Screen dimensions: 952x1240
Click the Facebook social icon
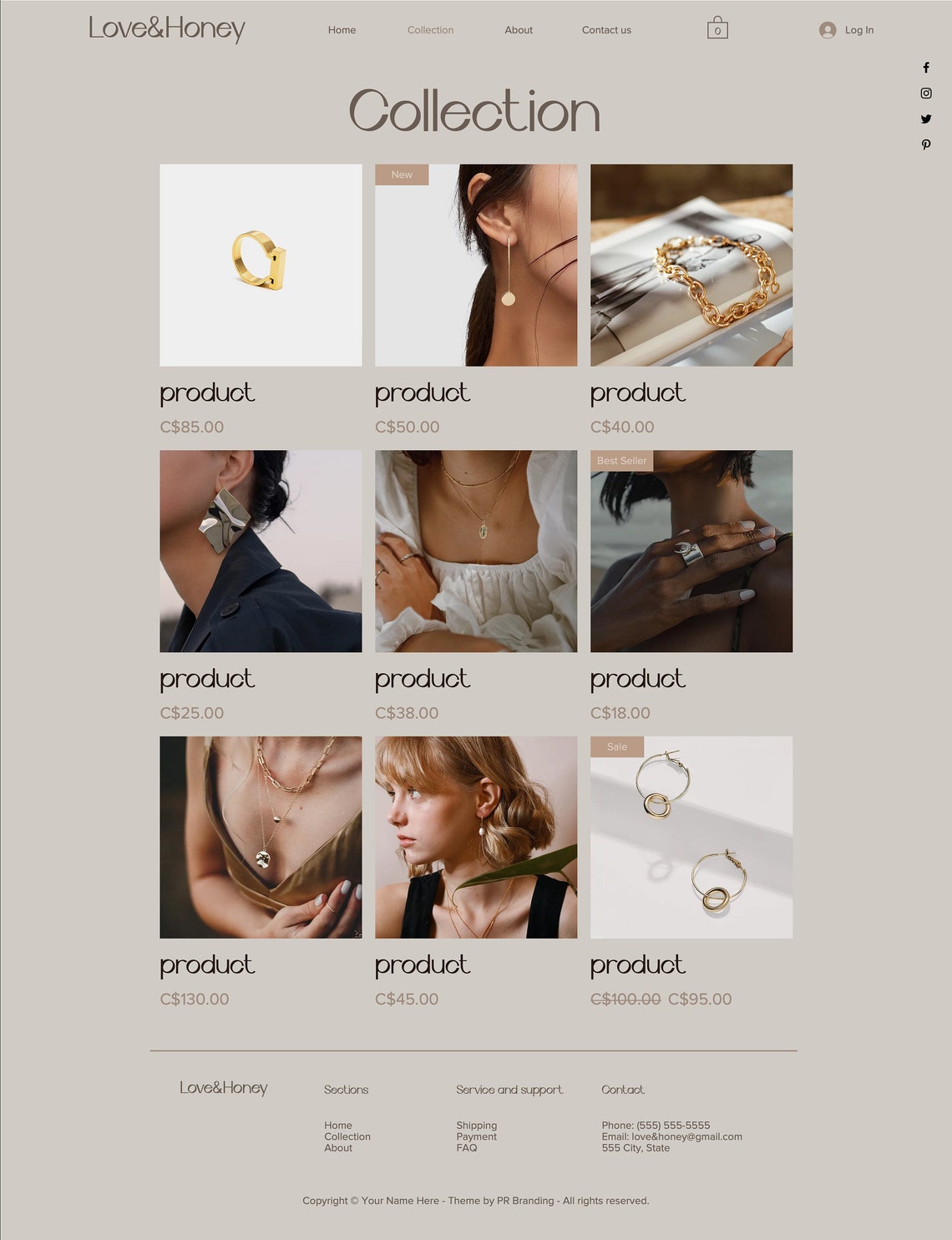(x=925, y=68)
